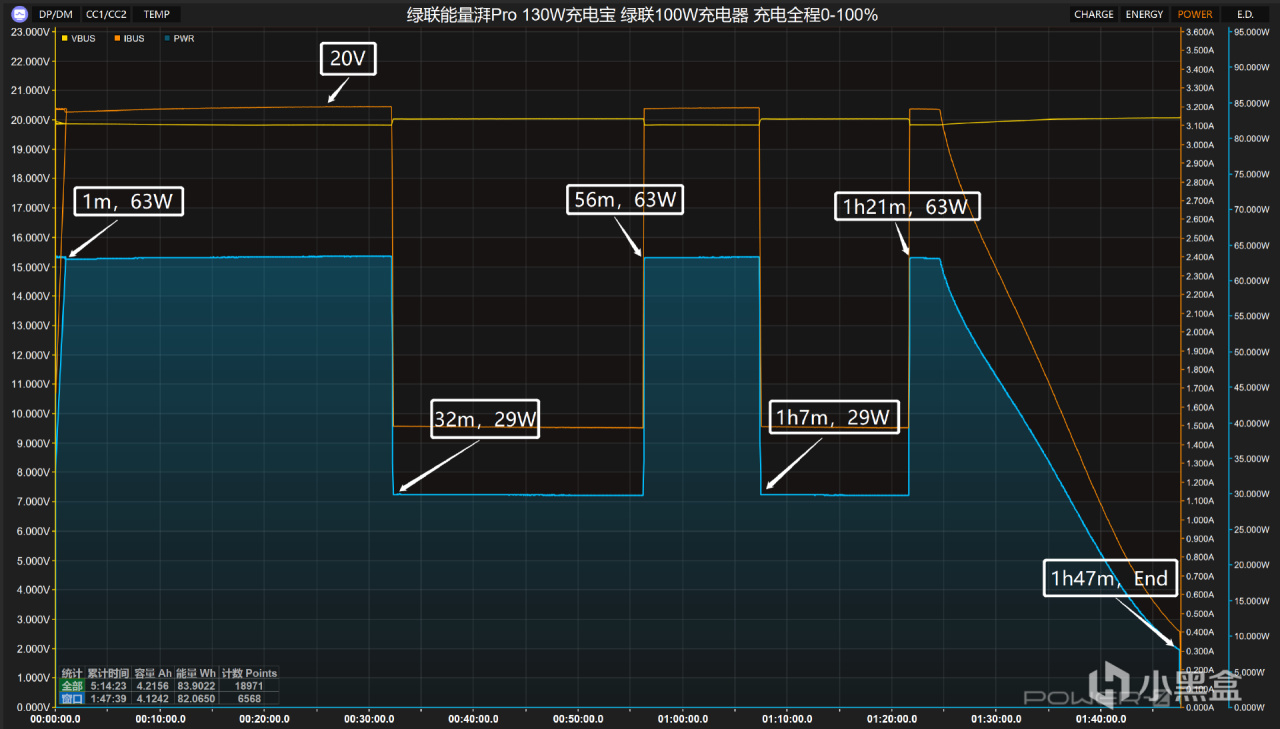
Task: Click the total time value 5:14:23
Action: click(108, 686)
